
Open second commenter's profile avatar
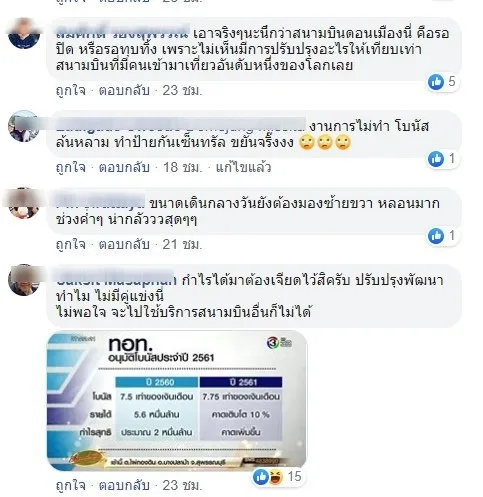24,126
